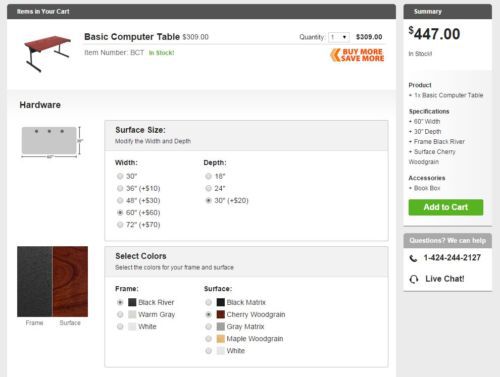Screen dimensions: 500x377
Task: Select 30" (+$20) depth option
Action: [x=208, y=200]
